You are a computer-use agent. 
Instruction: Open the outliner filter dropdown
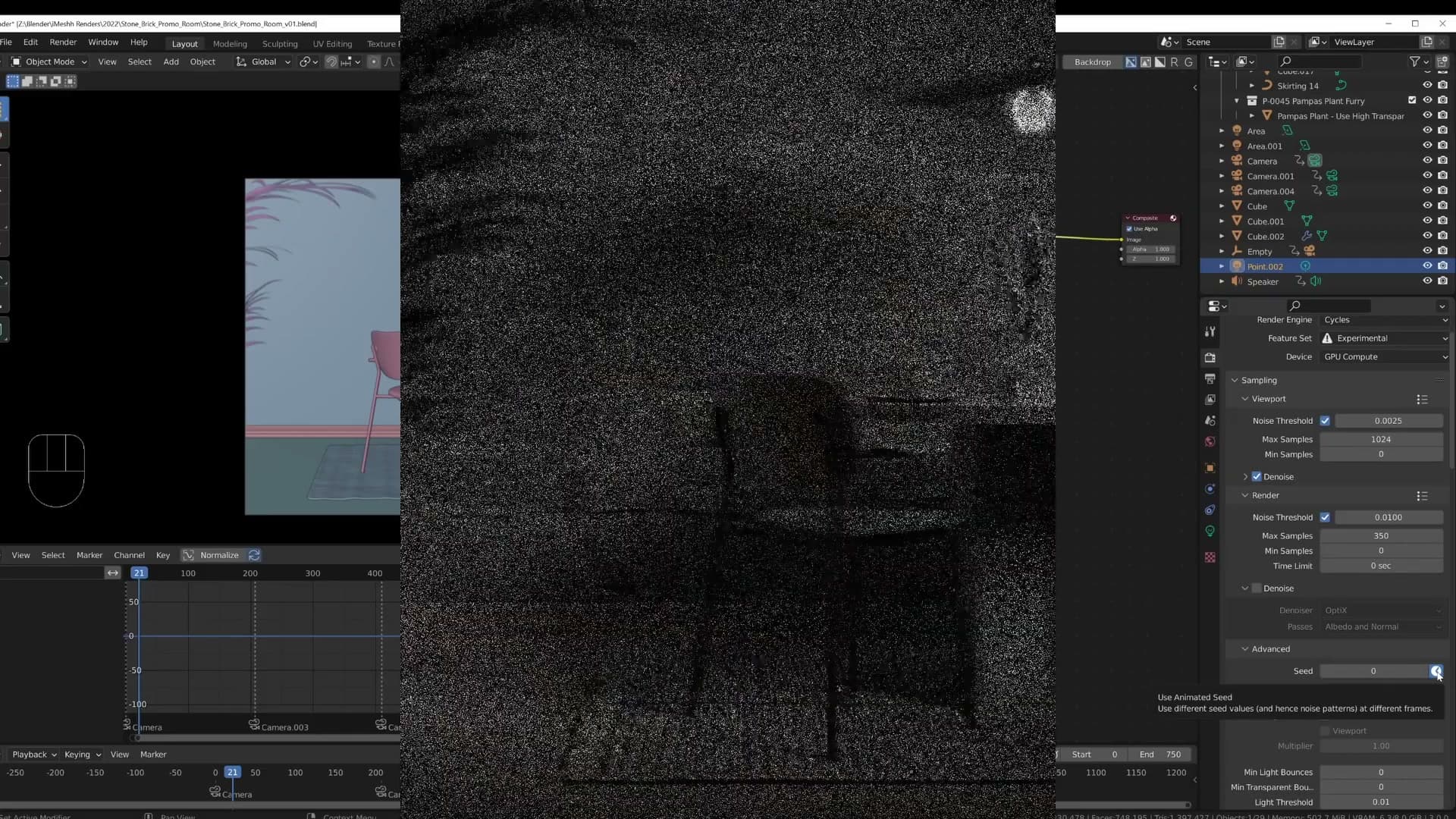(1419, 61)
